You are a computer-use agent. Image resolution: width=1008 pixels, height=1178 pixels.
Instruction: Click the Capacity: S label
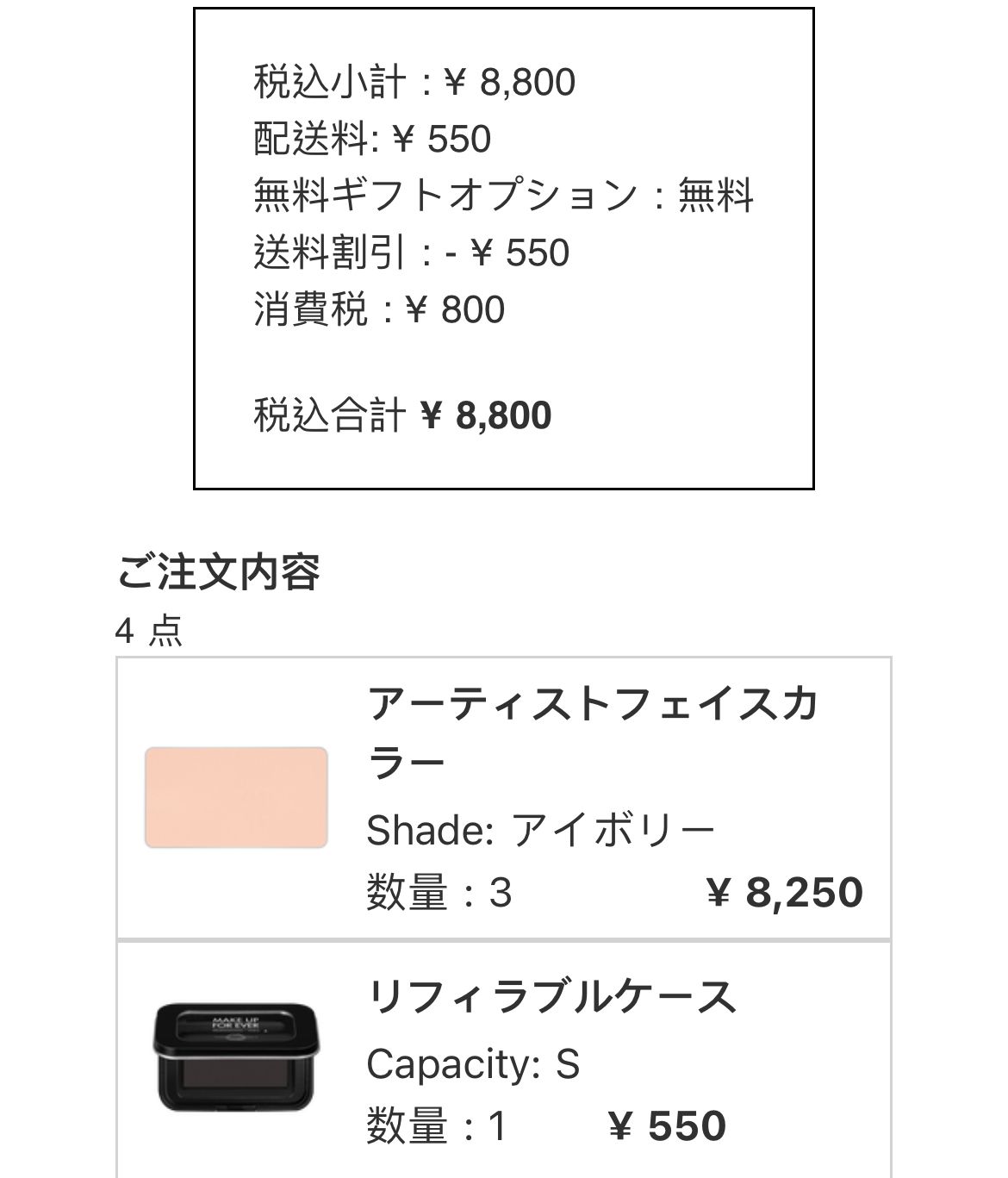pos(473,1063)
